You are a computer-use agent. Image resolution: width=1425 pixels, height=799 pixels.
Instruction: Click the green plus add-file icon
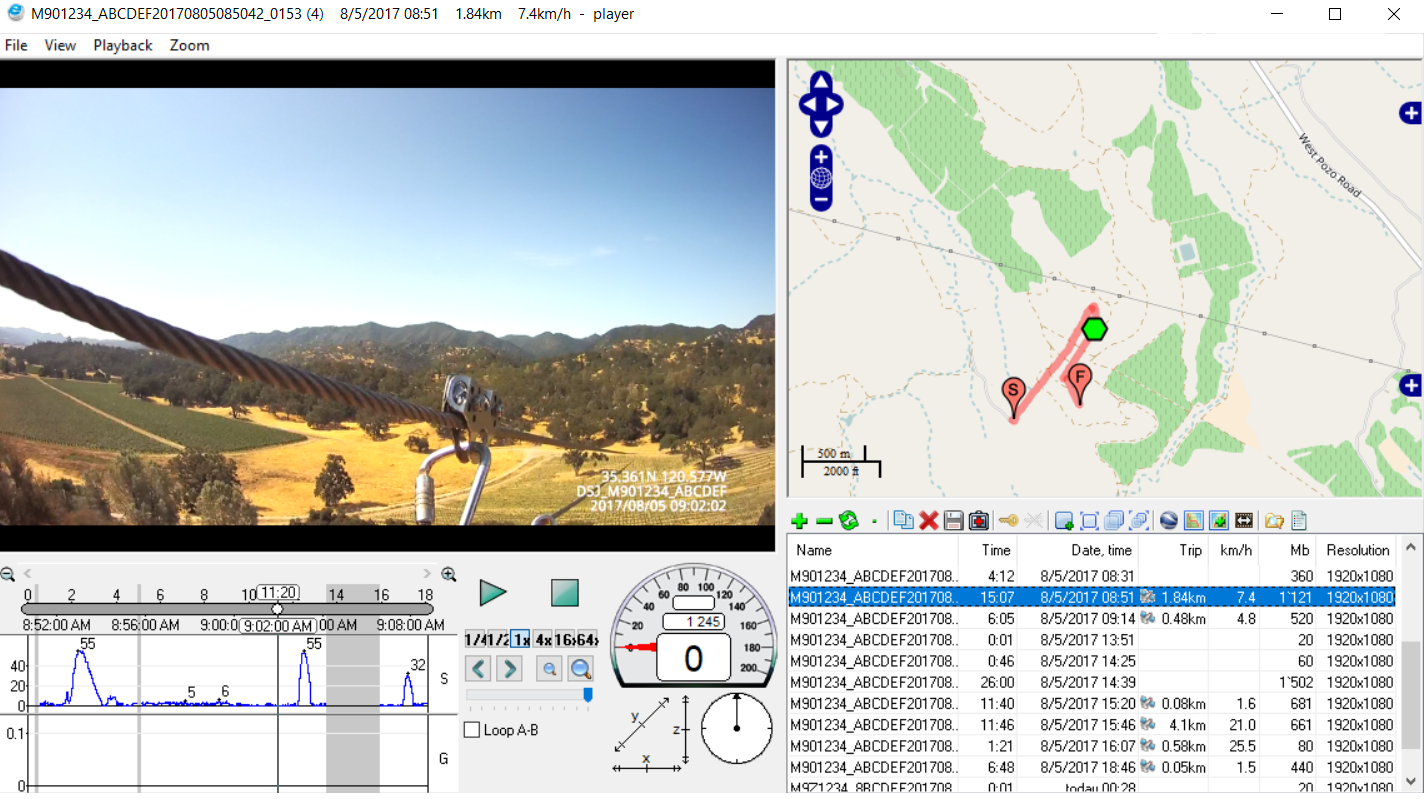[799, 521]
